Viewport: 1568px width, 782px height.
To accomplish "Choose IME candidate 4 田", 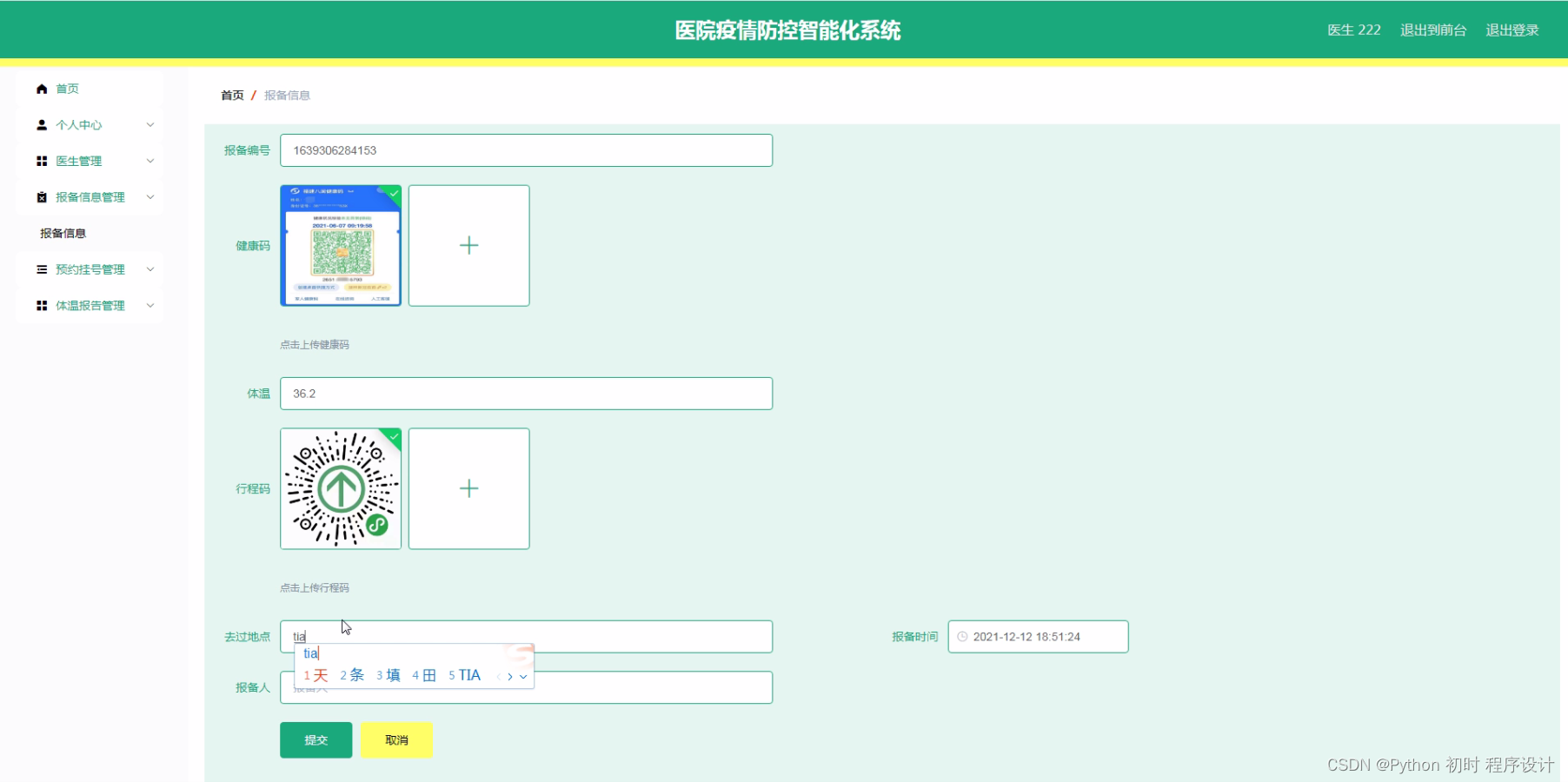I will pos(424,675).
